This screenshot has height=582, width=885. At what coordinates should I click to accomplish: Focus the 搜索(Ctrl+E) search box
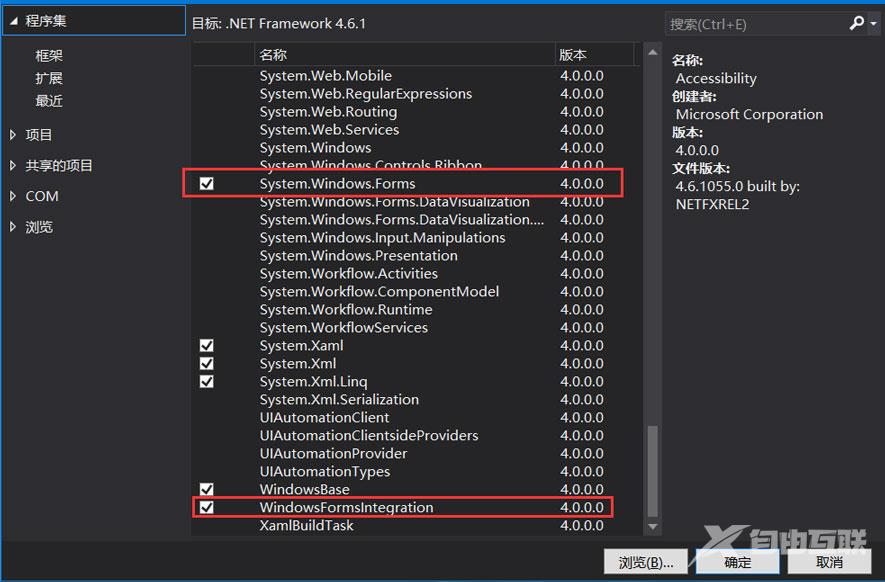point(756,24)
